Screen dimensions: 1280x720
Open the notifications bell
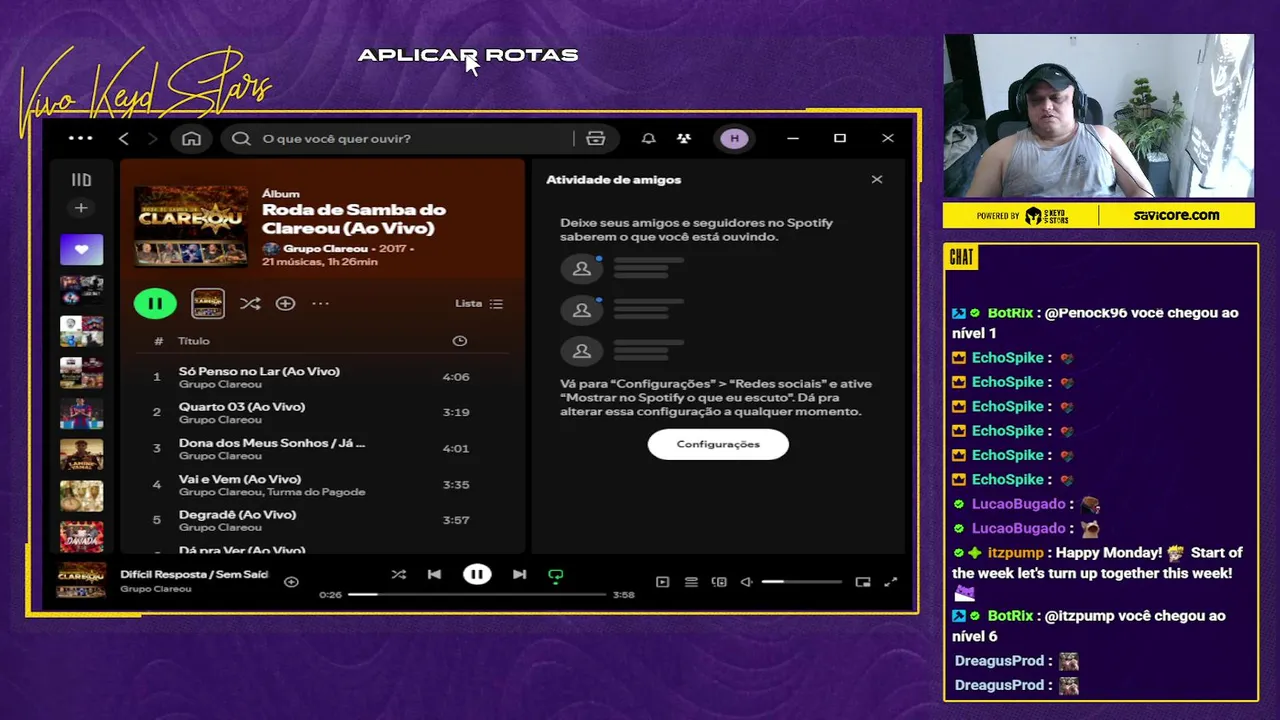pyautogui.click(x=648, y=139)
